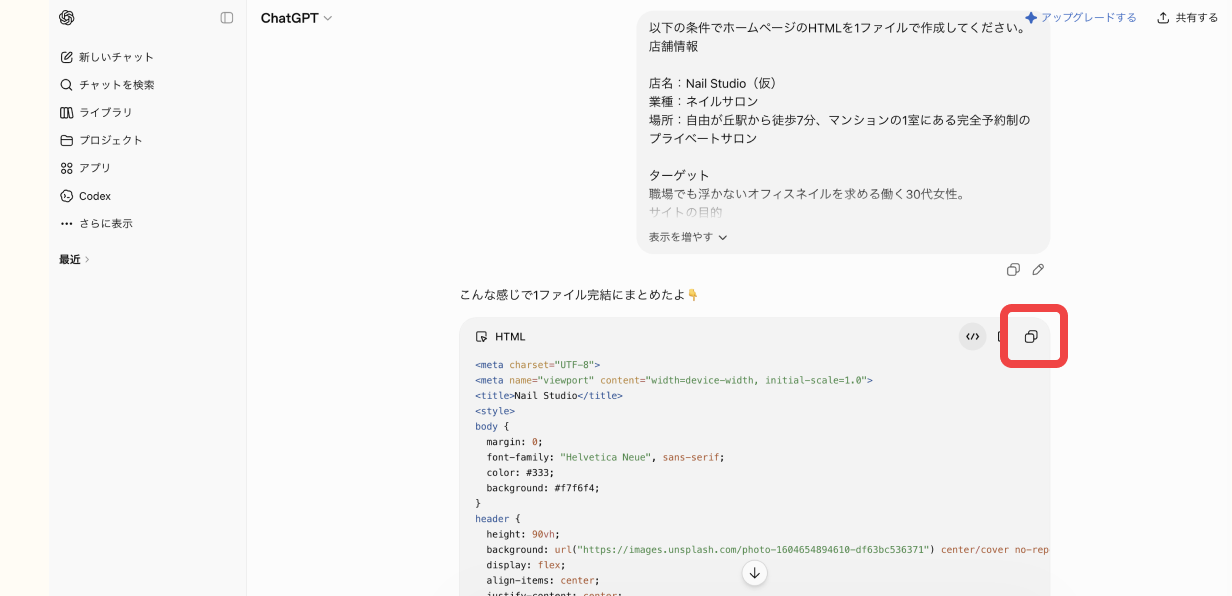Image resolution: width=1232 pixels, height=596 pixels.
Task: Jump to bottom with the down-arrow button
Action: click(x=755, y=573)
